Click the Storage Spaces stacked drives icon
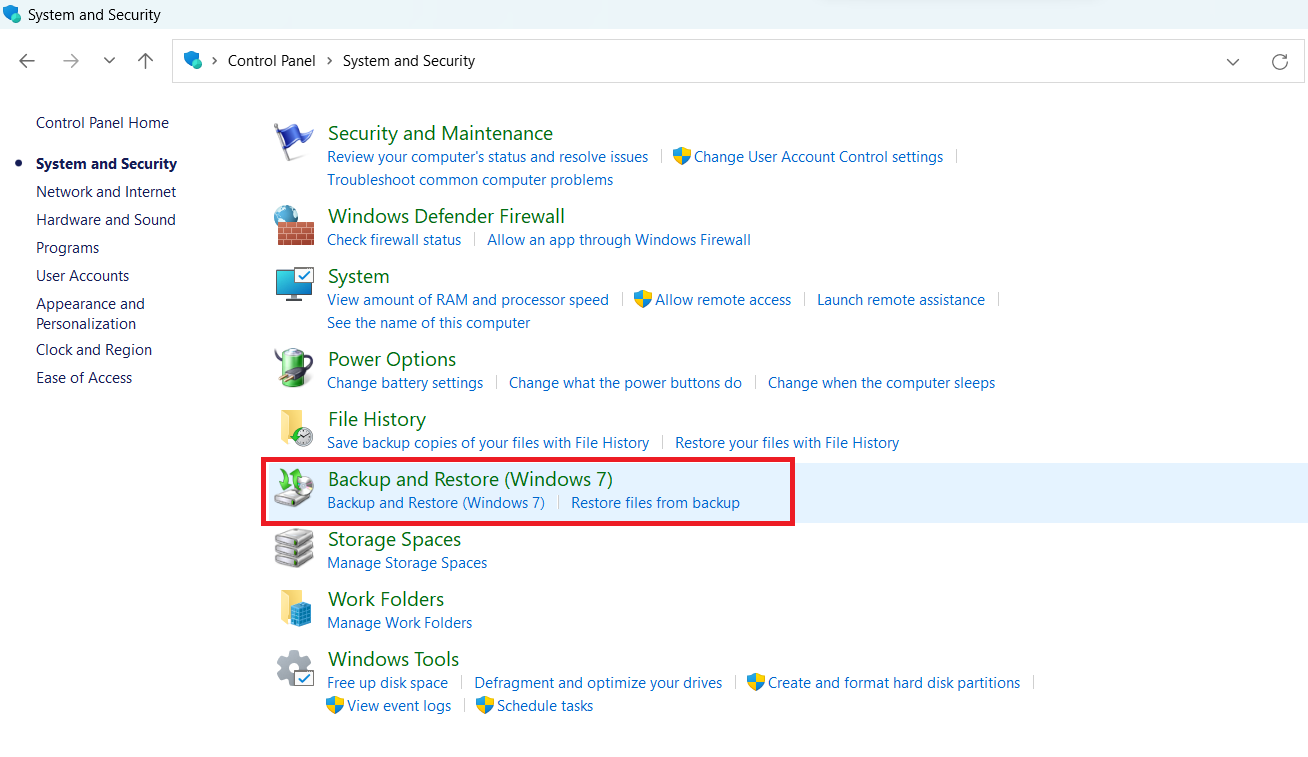Image resolution: width=1308 pixels, height=757 pixels. pyautogui.click(x=294, y=549)
